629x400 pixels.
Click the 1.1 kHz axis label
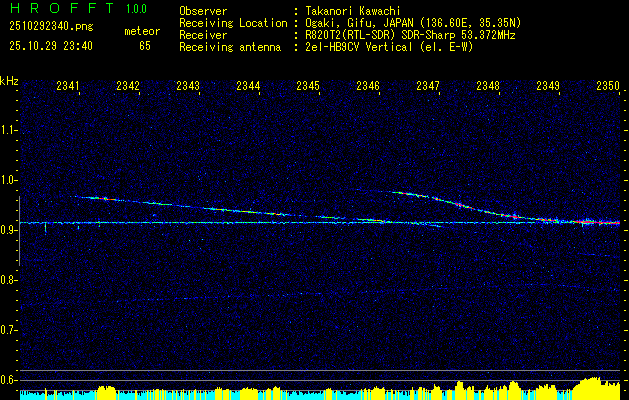click(x=8, y=130)
